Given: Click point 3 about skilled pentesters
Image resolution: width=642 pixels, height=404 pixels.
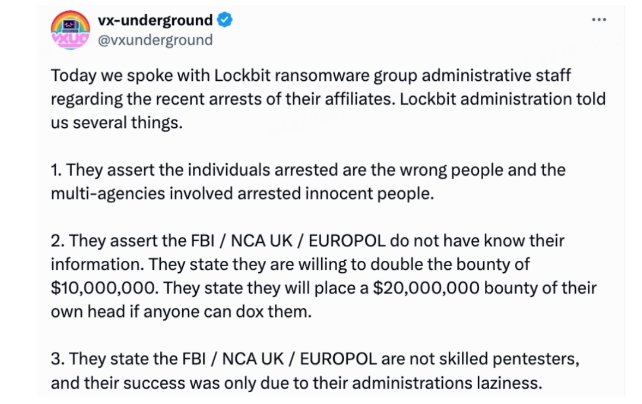Looking at the screenshot, I should click(315, 371).
